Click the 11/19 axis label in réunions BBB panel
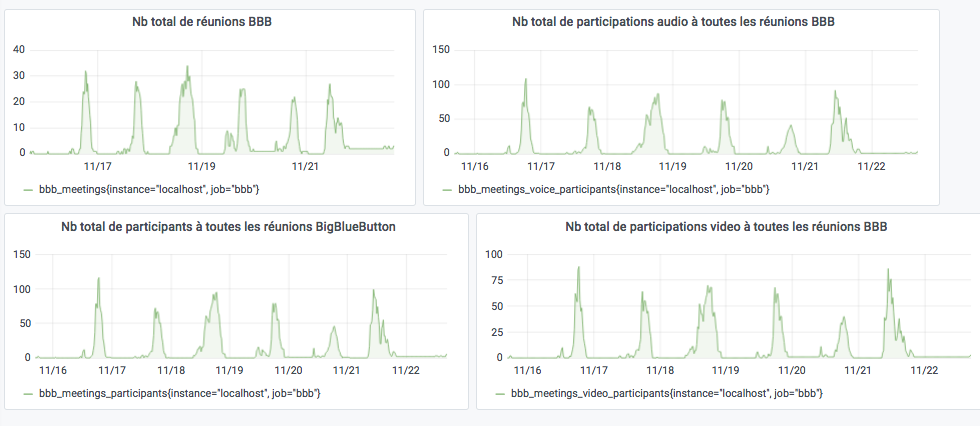Image resolution: width=980 pixels, height=426 pixels. pos(201,167)
